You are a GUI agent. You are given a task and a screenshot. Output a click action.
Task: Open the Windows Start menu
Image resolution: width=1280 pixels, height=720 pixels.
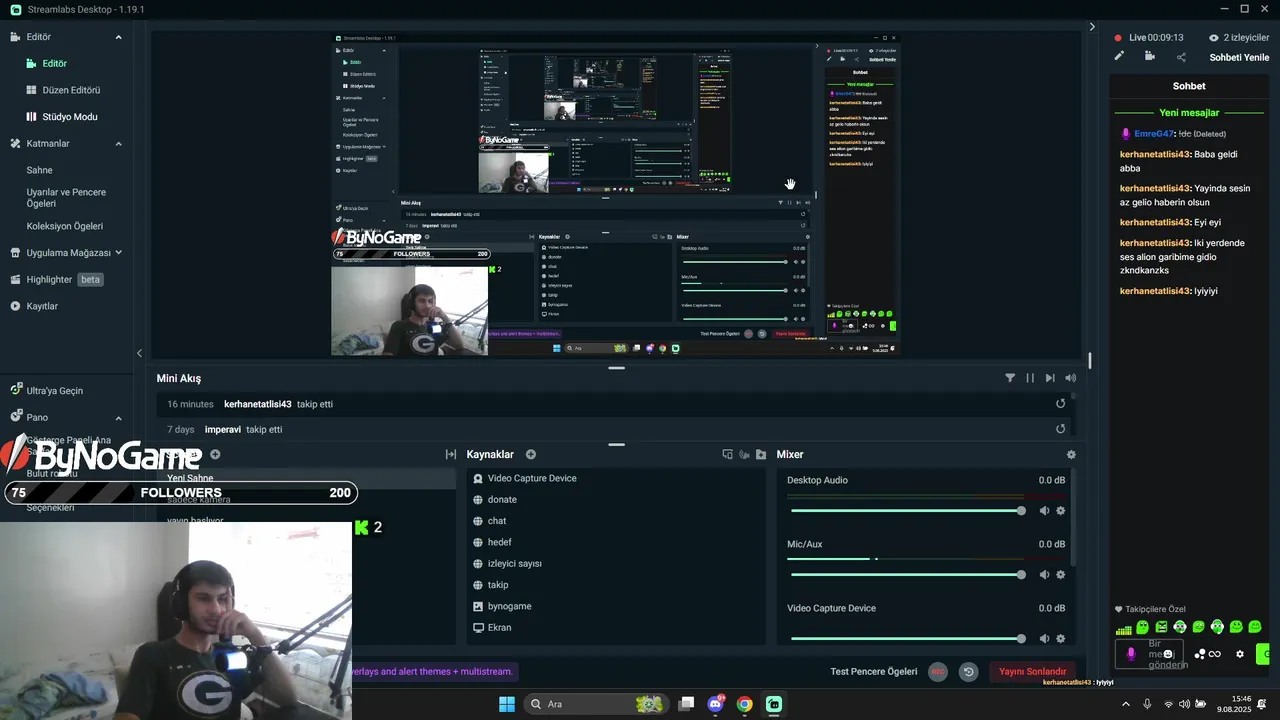coord(507,704)
